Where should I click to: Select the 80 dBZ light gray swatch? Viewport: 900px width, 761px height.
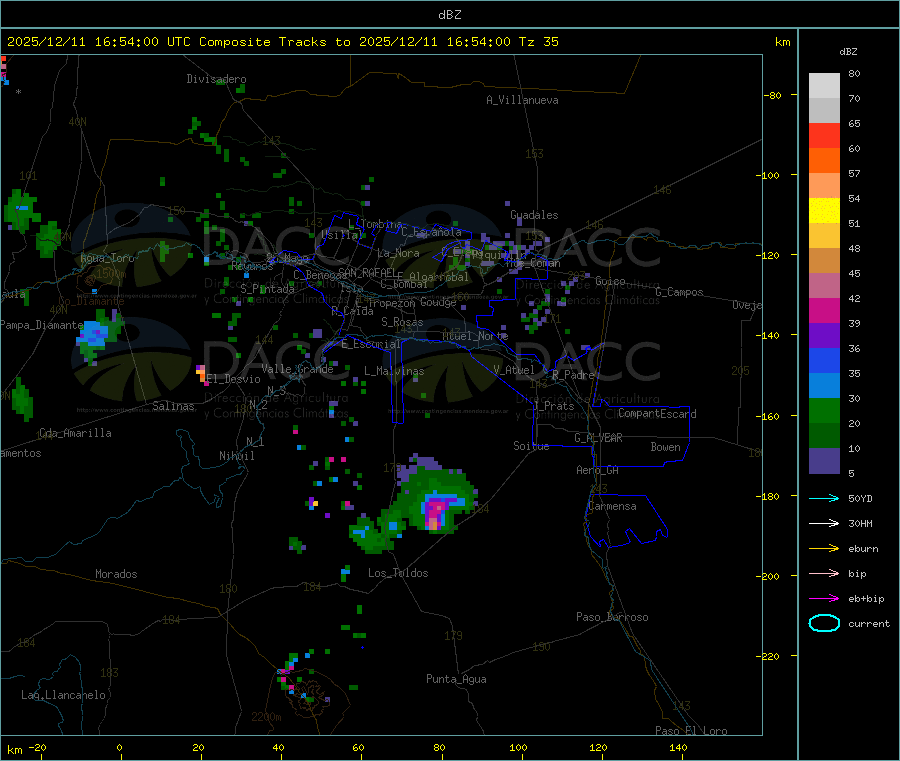(824, 86)
